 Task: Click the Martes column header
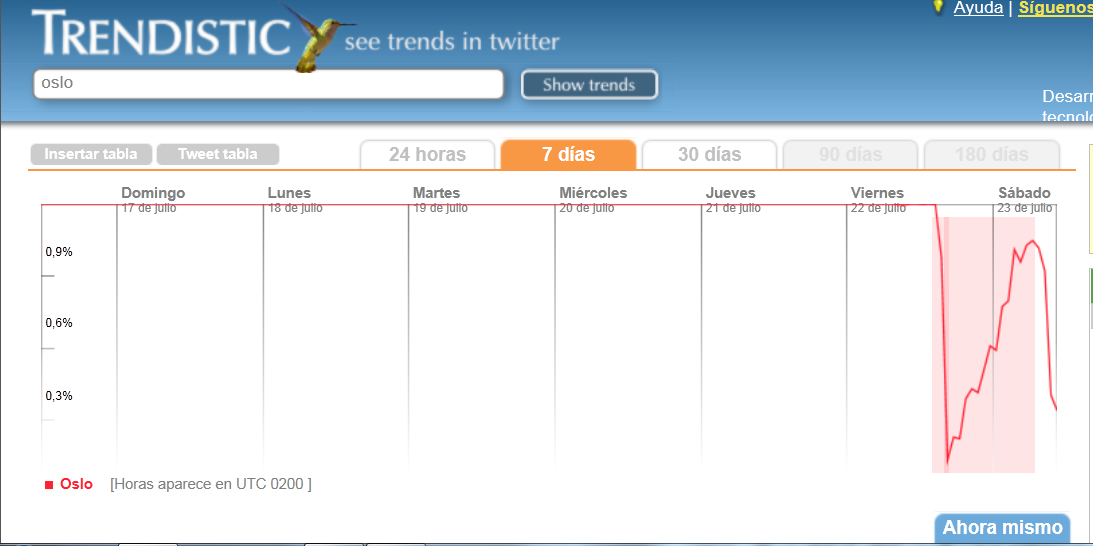coord(436,192)
